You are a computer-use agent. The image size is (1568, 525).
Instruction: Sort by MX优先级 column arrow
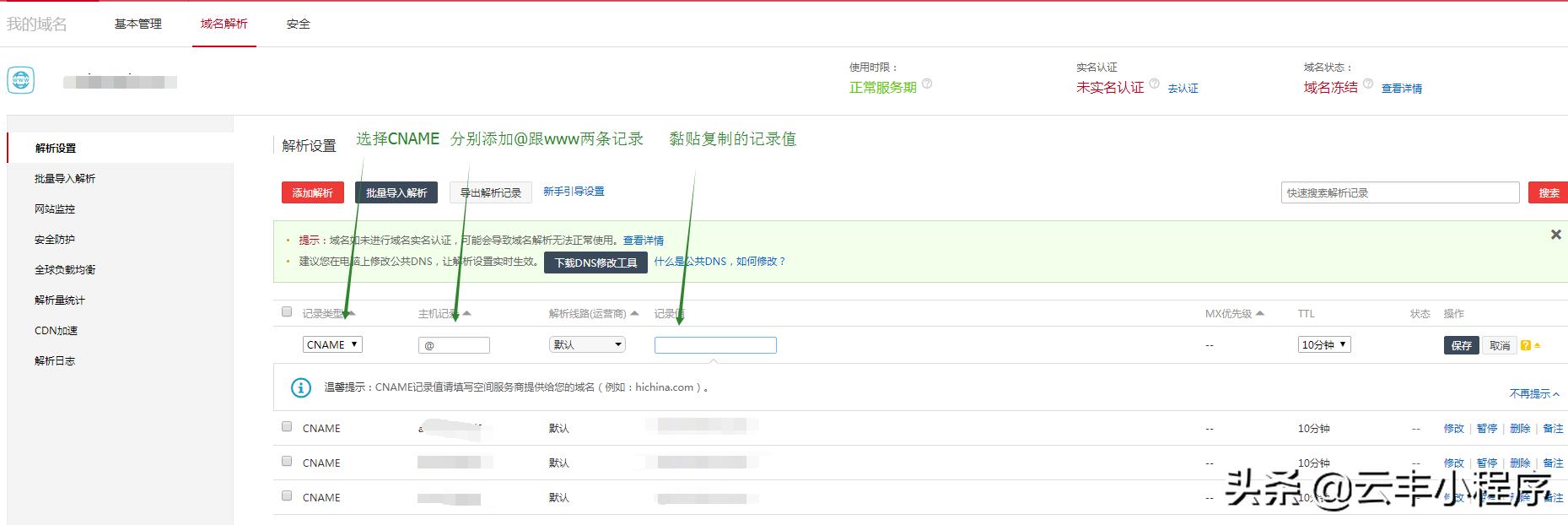click(1260, 313)
